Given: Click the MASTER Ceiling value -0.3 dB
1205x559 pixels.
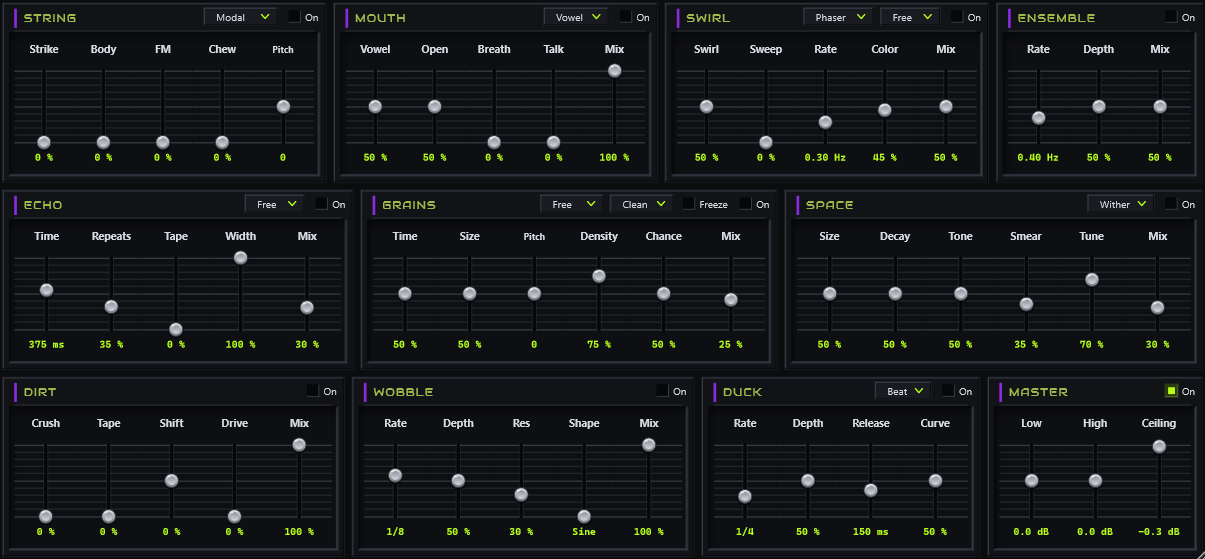Looking at the screenshot, I should [x=1158, y=531].
